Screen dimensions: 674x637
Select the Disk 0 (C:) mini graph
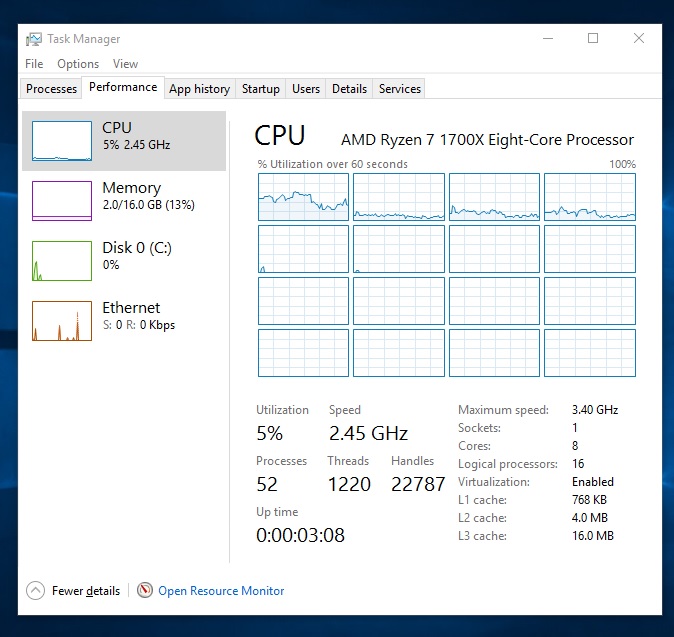click(x=62, y=261)
